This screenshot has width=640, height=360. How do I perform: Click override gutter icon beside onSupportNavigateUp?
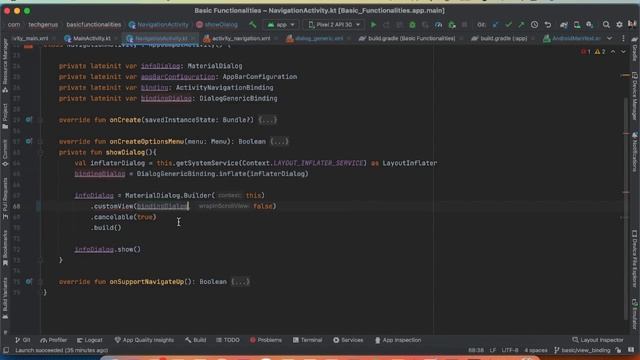[29, 281]
